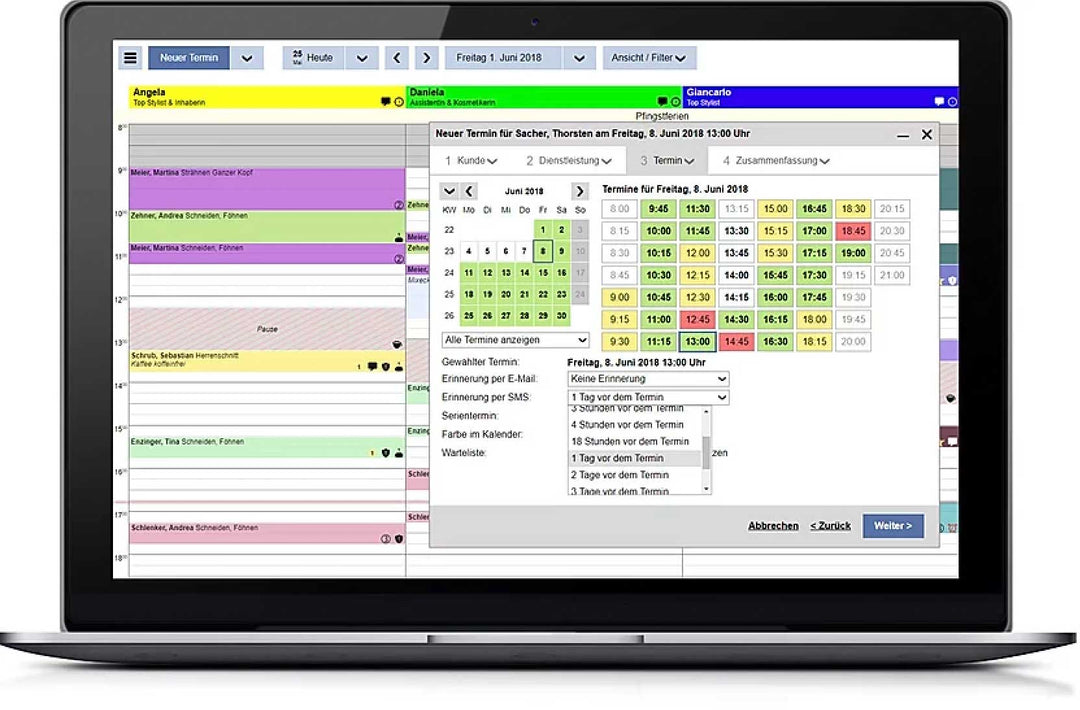This screenshot has width=1080, height=710.
Task: Click the speech bubble icon in Angela's header
Action: click(x=385, y=102)
